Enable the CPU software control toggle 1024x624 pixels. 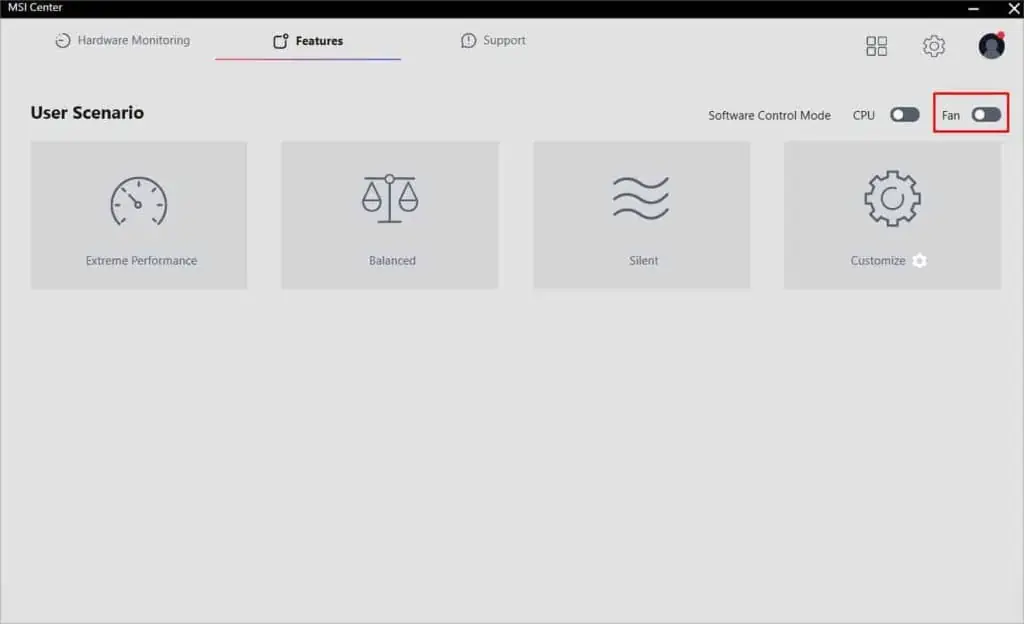[904, 114]
